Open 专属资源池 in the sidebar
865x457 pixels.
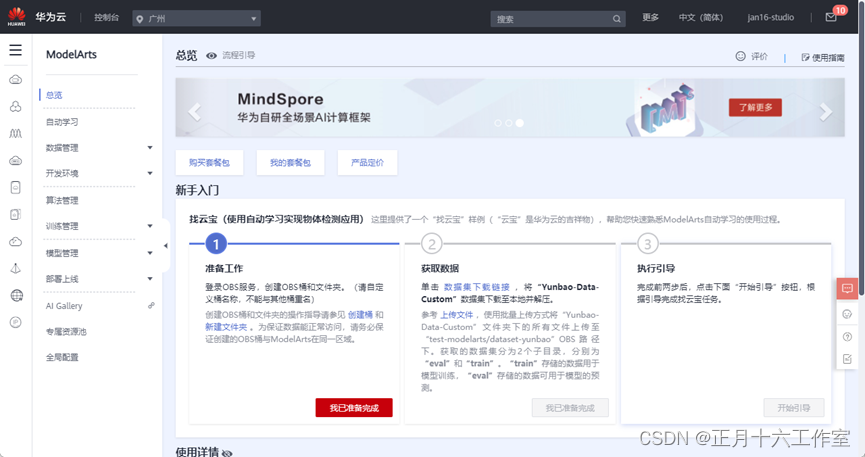click(x=66, y=332)
